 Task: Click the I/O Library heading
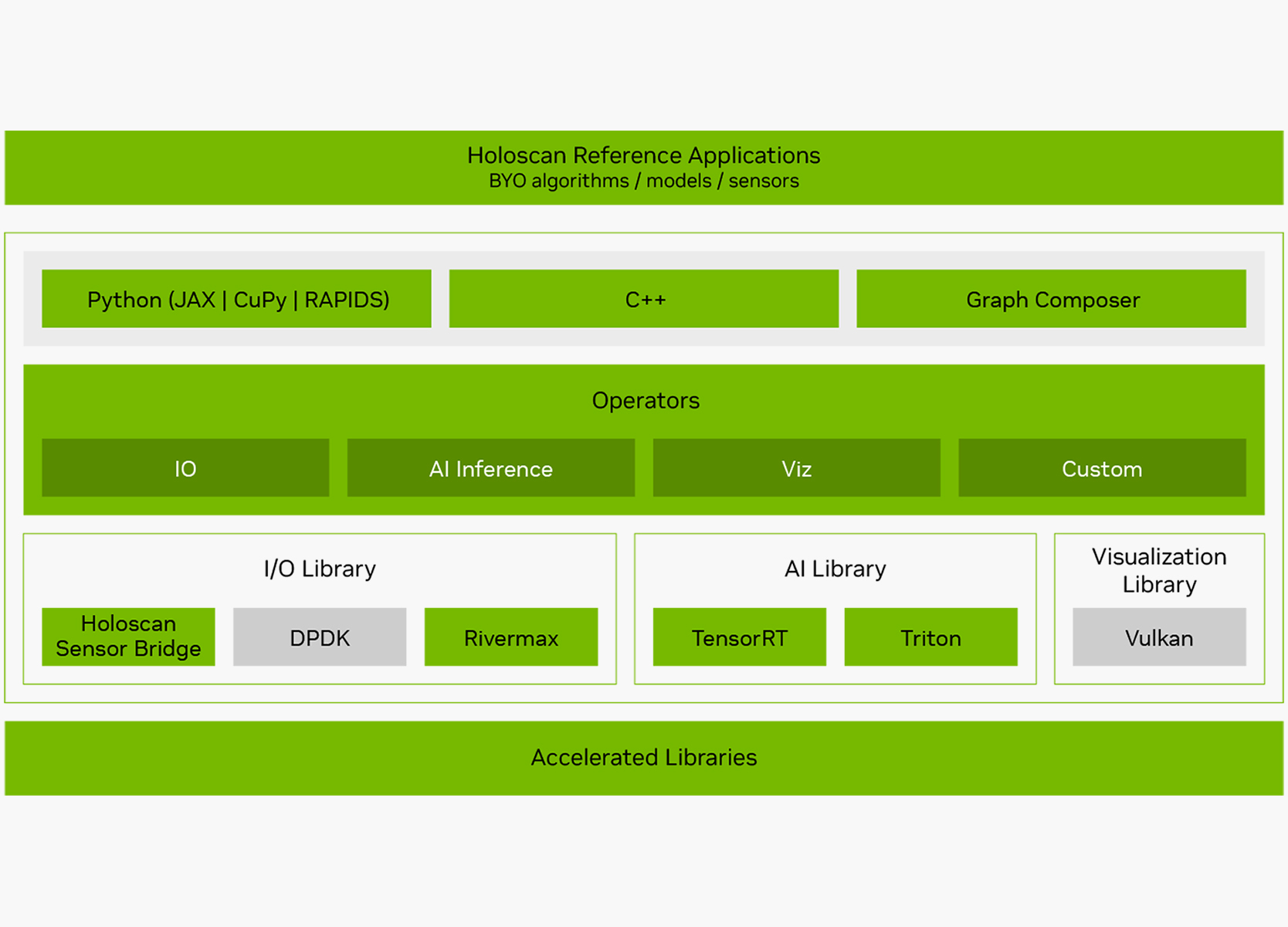coord(319,569)
